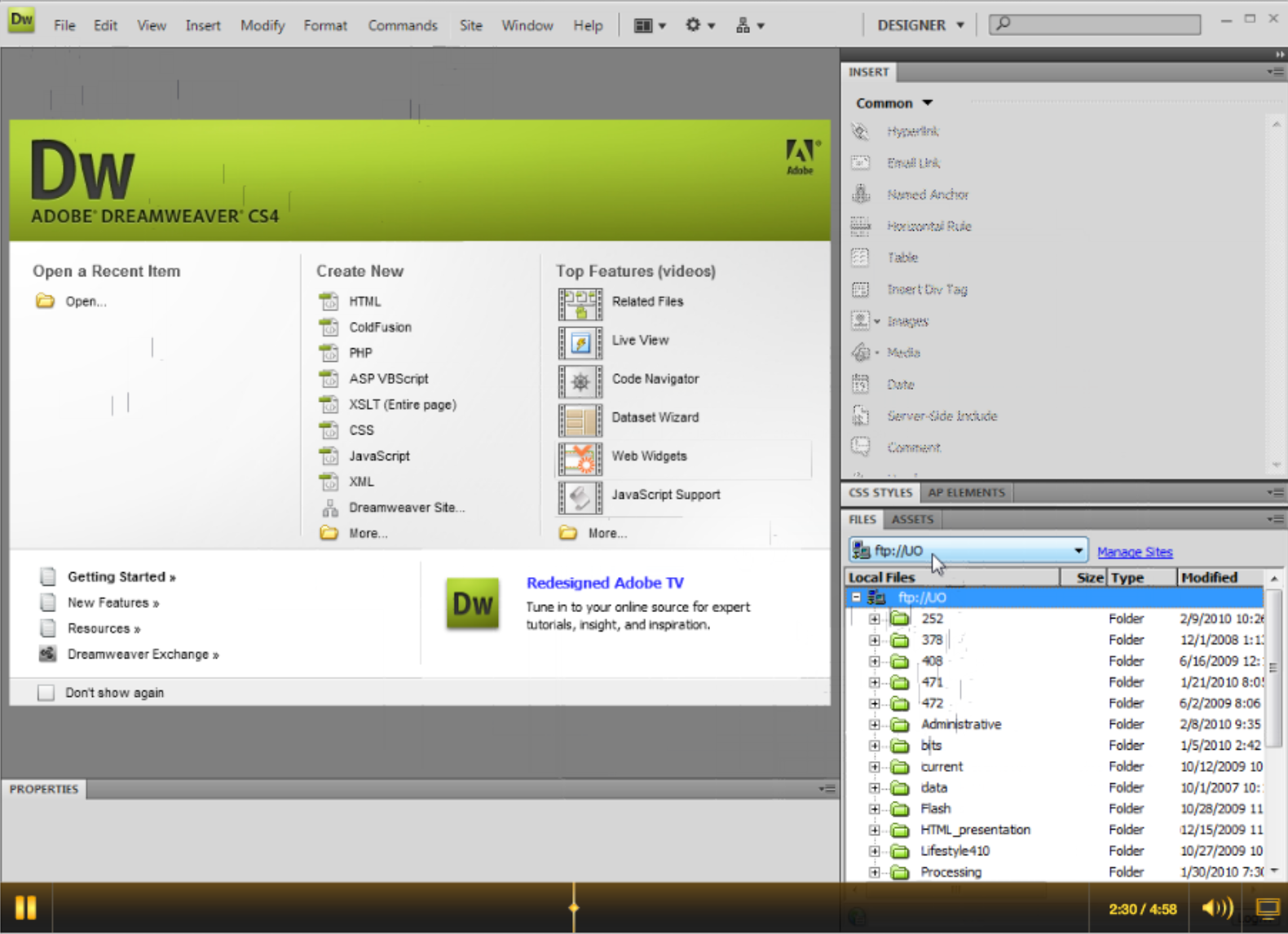Click the search input field
This screenshot has height=934, width=1288.
[x=1095, y=24]
